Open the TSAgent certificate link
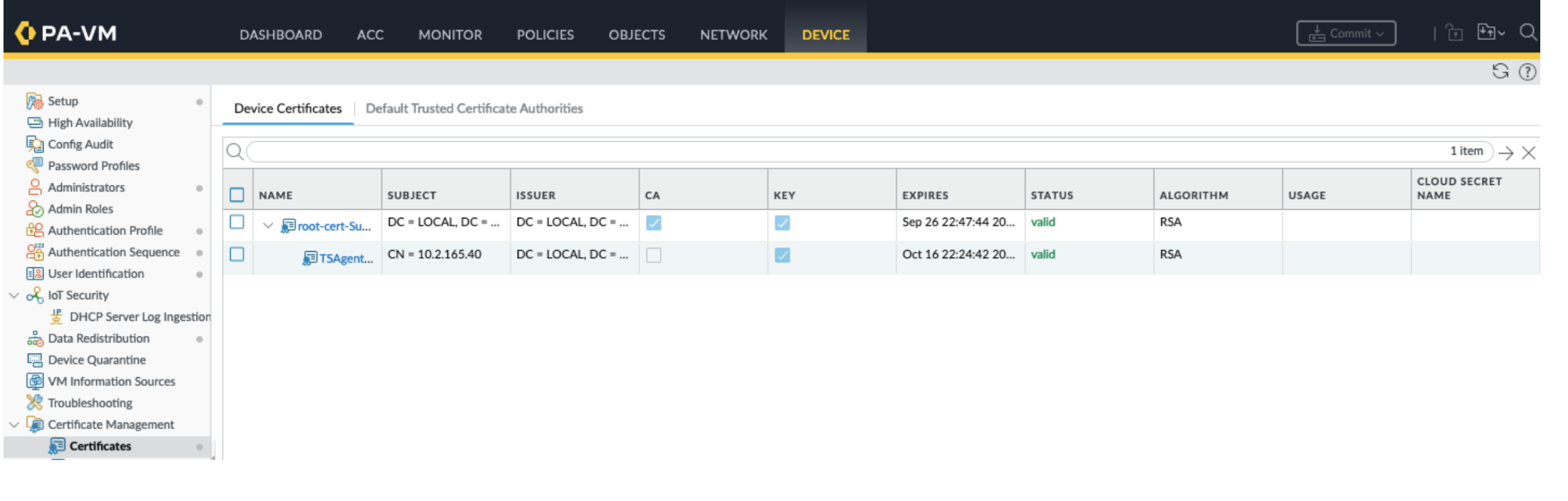This screenshot has height=501, width=1568. [x=345, y=258]
